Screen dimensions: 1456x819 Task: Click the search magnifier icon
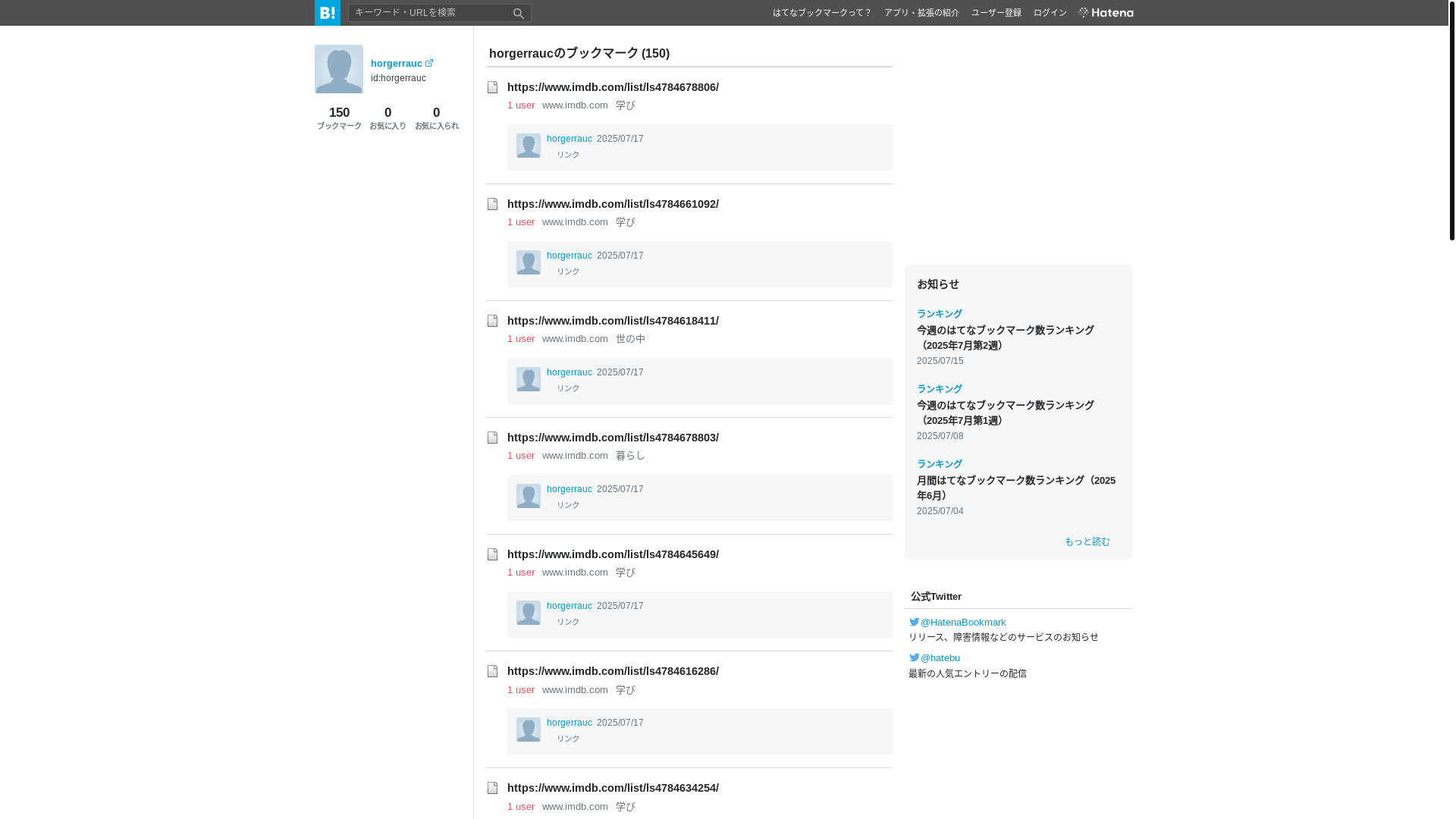[519, 13]
